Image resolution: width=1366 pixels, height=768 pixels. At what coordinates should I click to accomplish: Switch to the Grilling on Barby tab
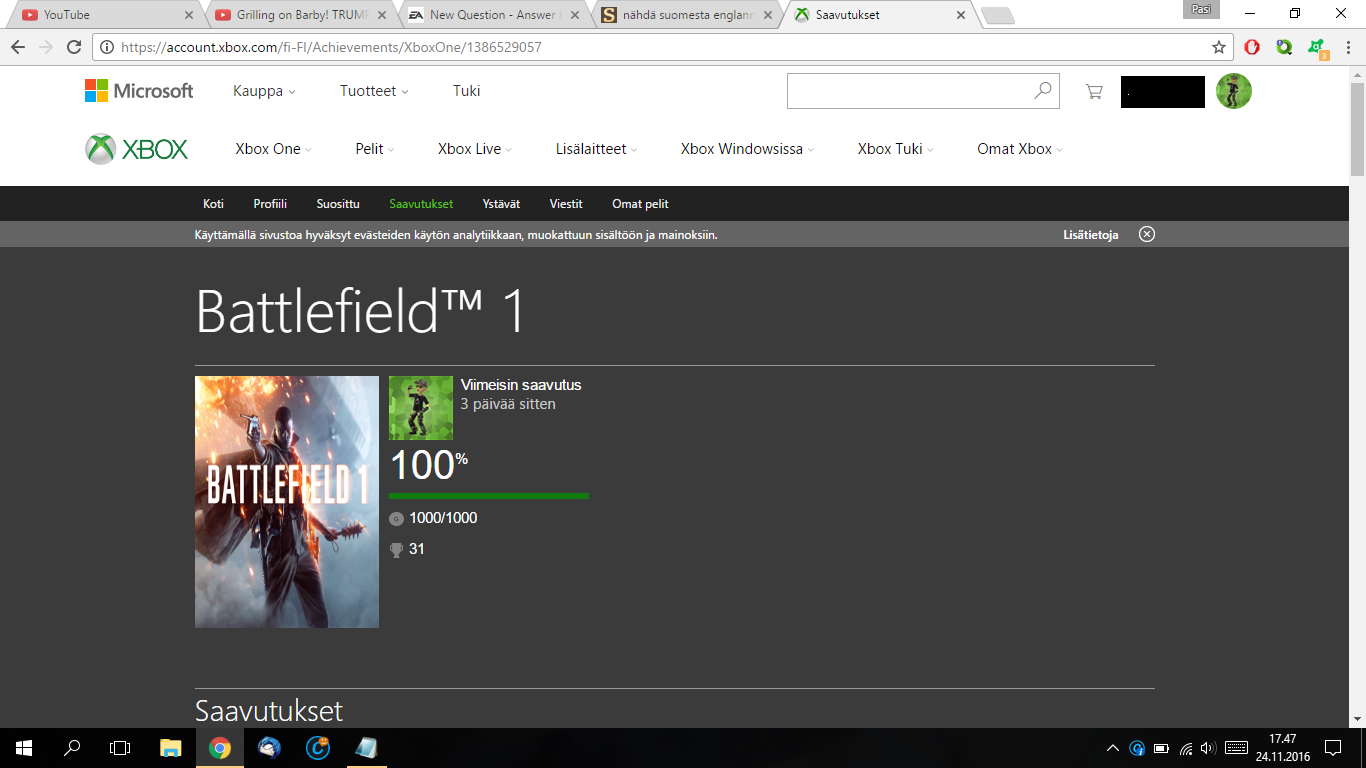click(x=300, y=15)
